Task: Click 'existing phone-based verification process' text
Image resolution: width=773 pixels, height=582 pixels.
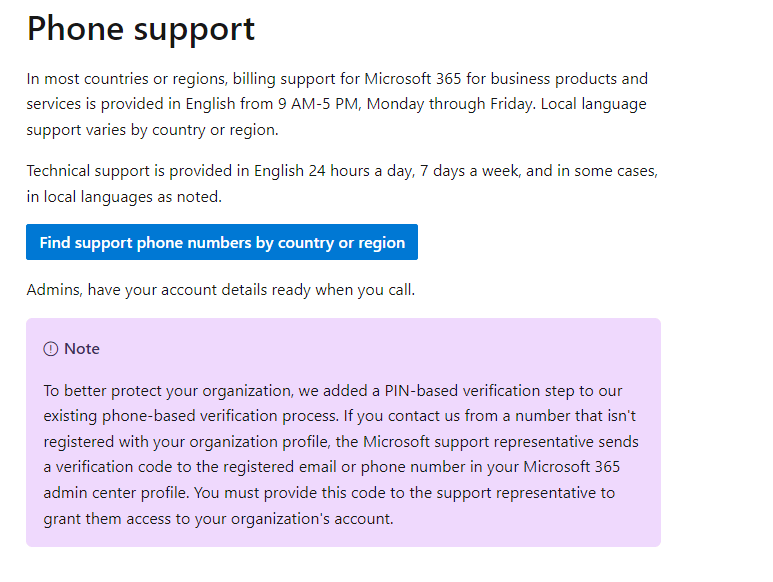Action: [x=191, y=416]
